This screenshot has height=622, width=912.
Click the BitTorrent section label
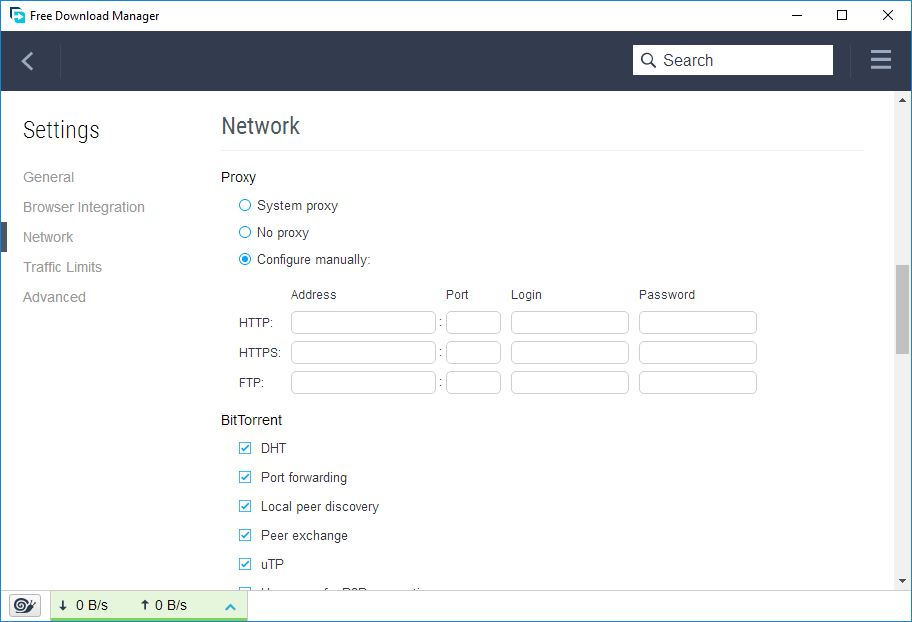[x=251, y=420]
